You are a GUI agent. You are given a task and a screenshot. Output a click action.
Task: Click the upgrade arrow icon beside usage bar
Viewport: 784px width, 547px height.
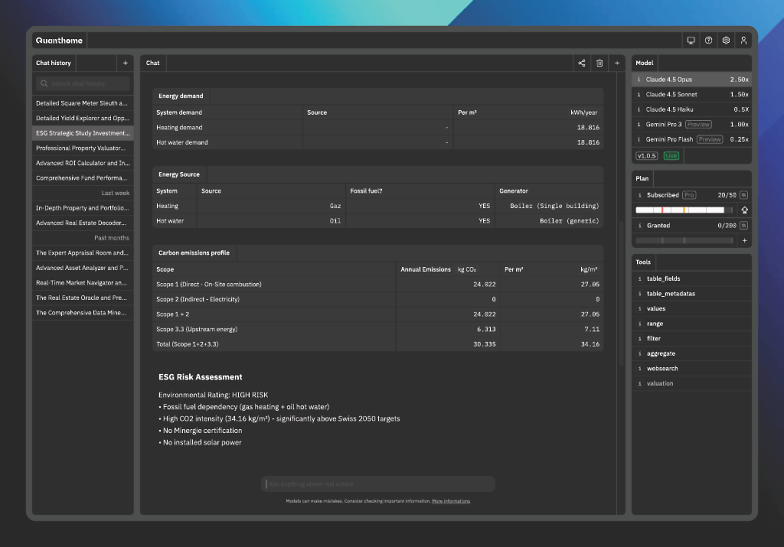pyautogui.click(x=743, y=211)
